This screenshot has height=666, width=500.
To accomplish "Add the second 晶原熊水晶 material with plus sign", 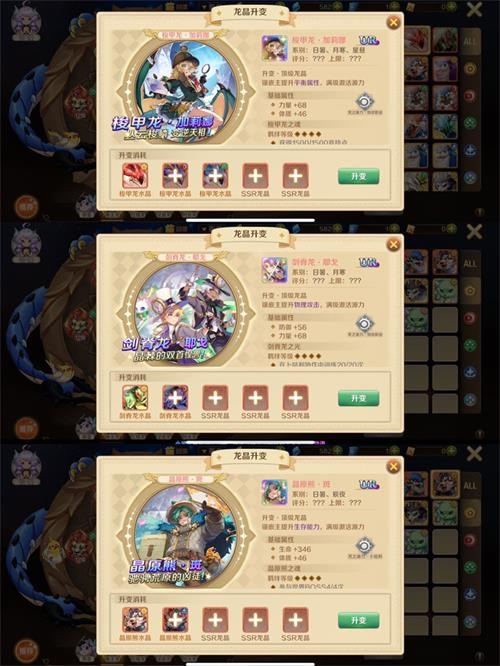I will coord(175,620).
